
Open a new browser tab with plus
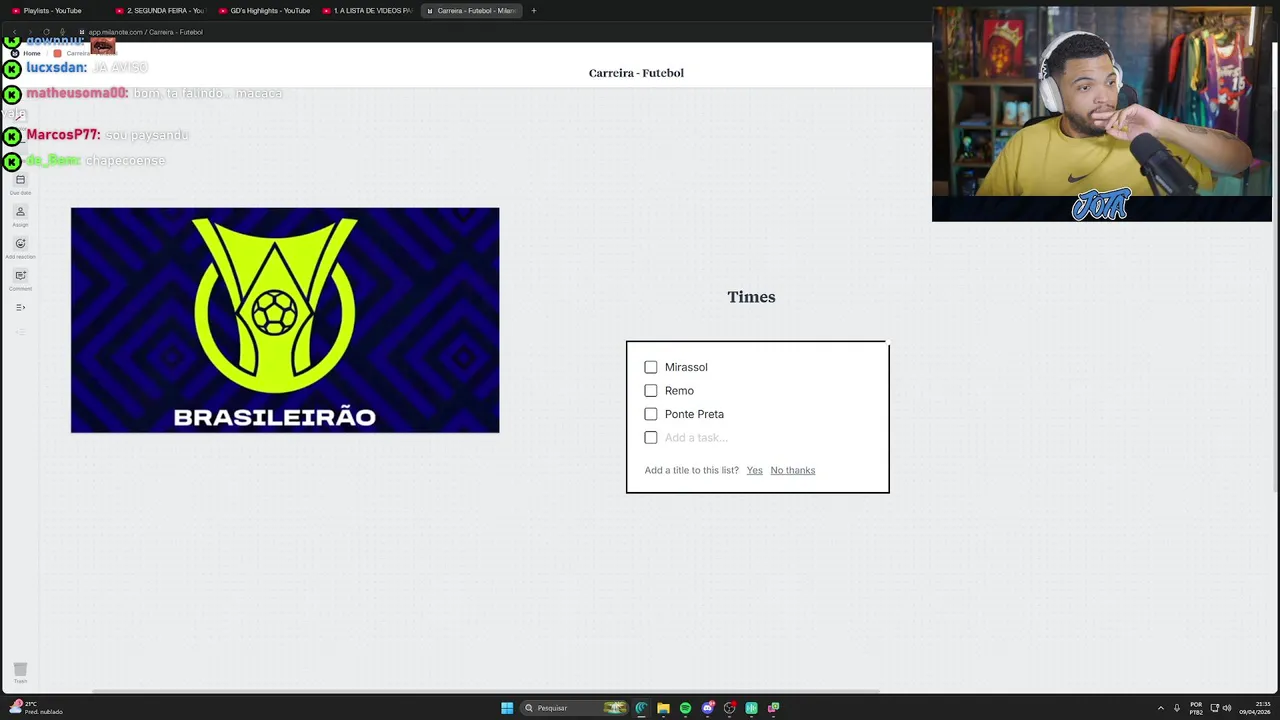click(x=534, y=11)
